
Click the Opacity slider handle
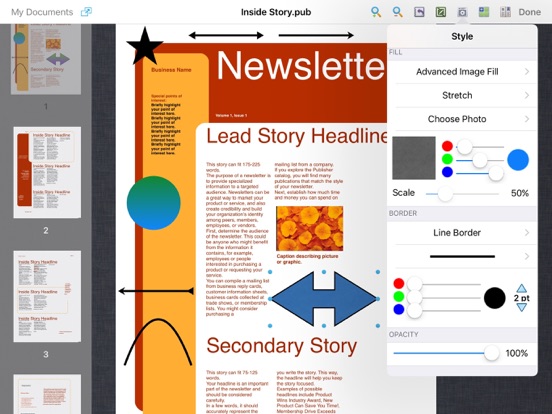[491, 353]
